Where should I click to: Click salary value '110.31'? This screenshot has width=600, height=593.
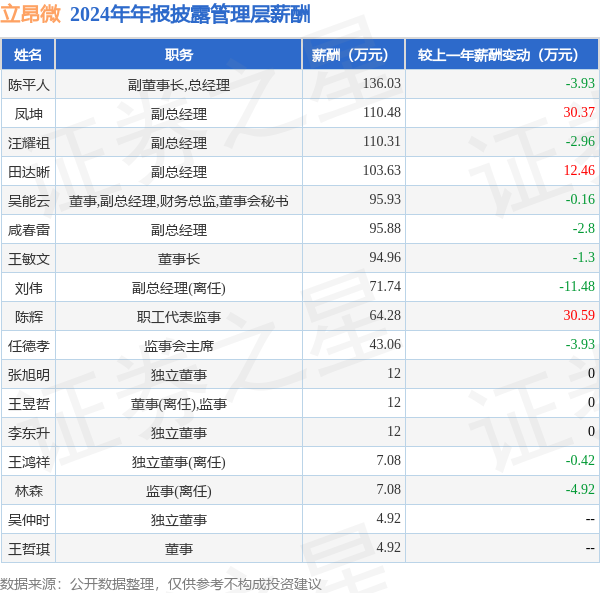(382, 141)
